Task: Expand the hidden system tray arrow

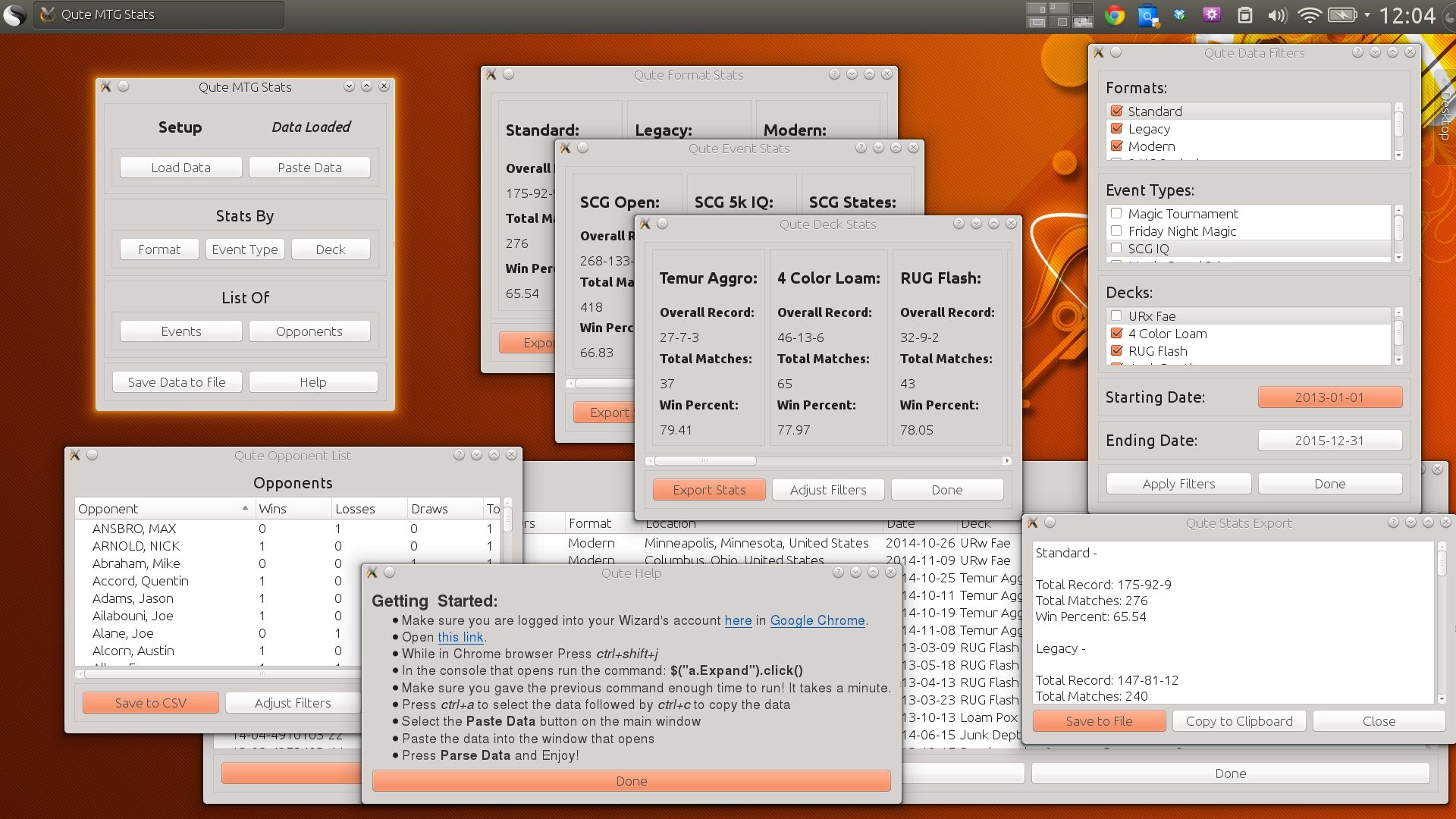Action: 1367,15
